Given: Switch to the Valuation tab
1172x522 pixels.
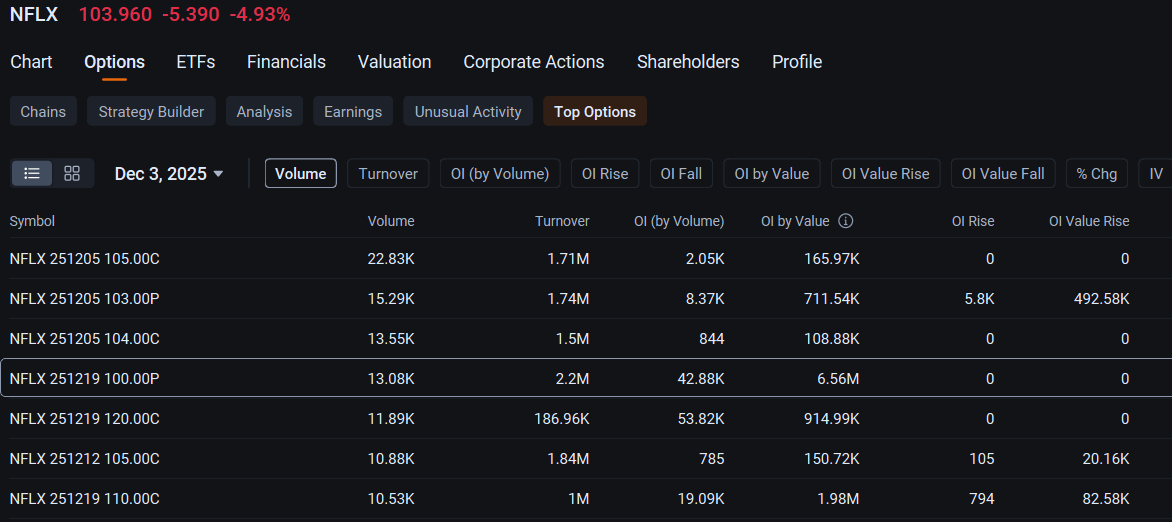Looking at the screenshot, I should coord(395,62).
